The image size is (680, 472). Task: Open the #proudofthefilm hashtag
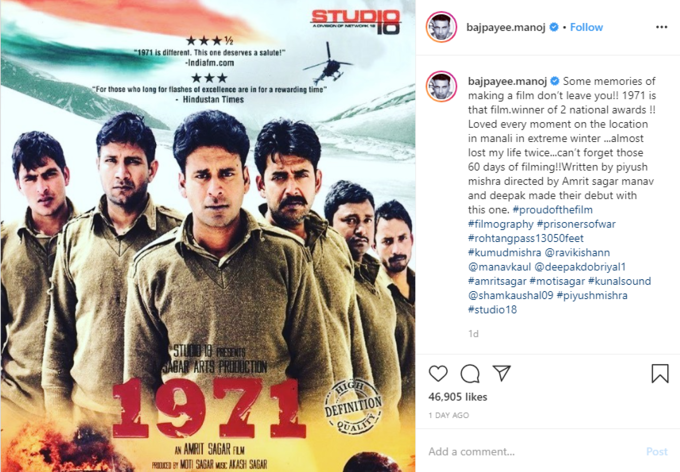point(552,210)
